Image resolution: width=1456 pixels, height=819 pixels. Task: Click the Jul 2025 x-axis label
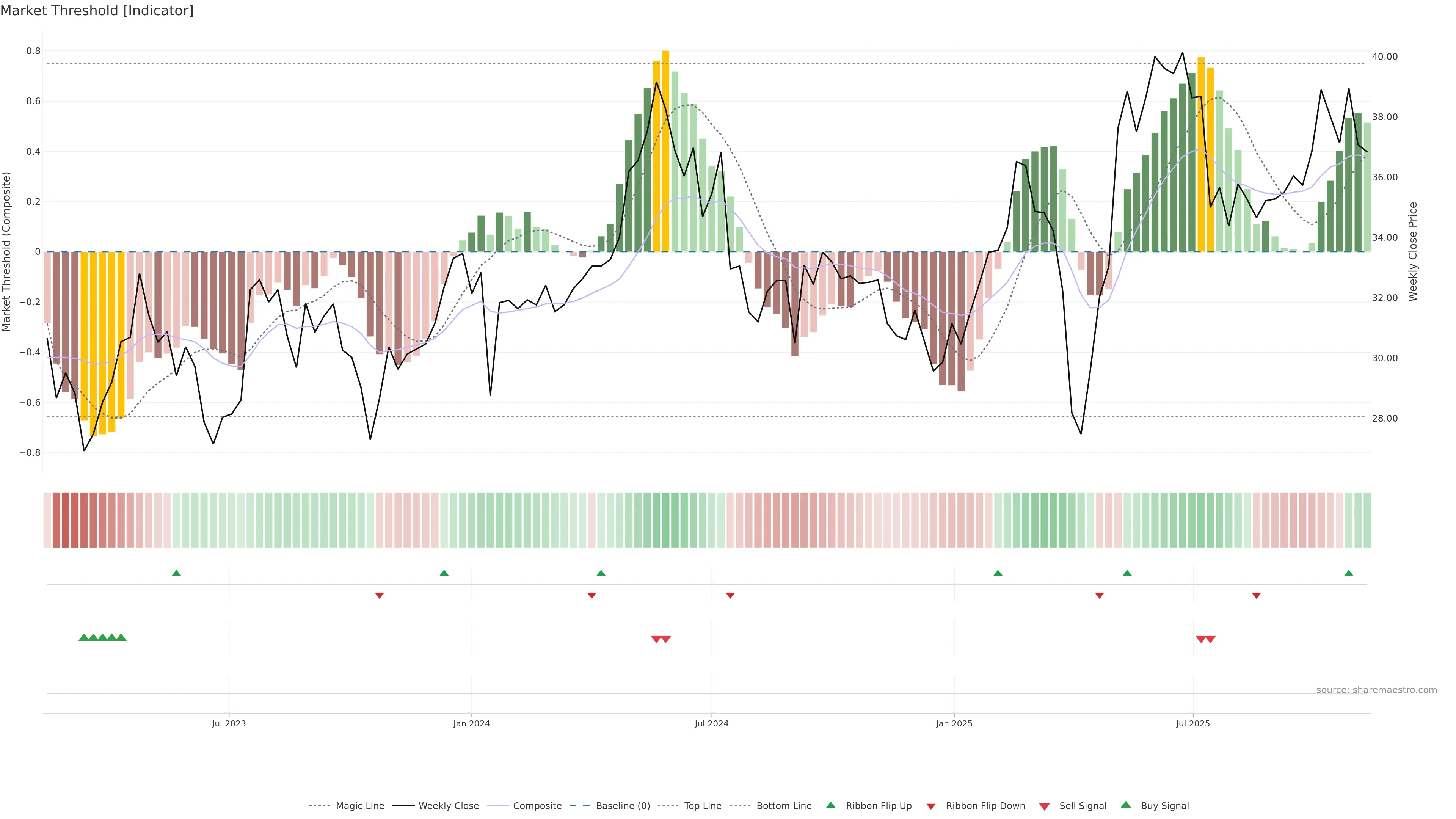click(1192, 723)
